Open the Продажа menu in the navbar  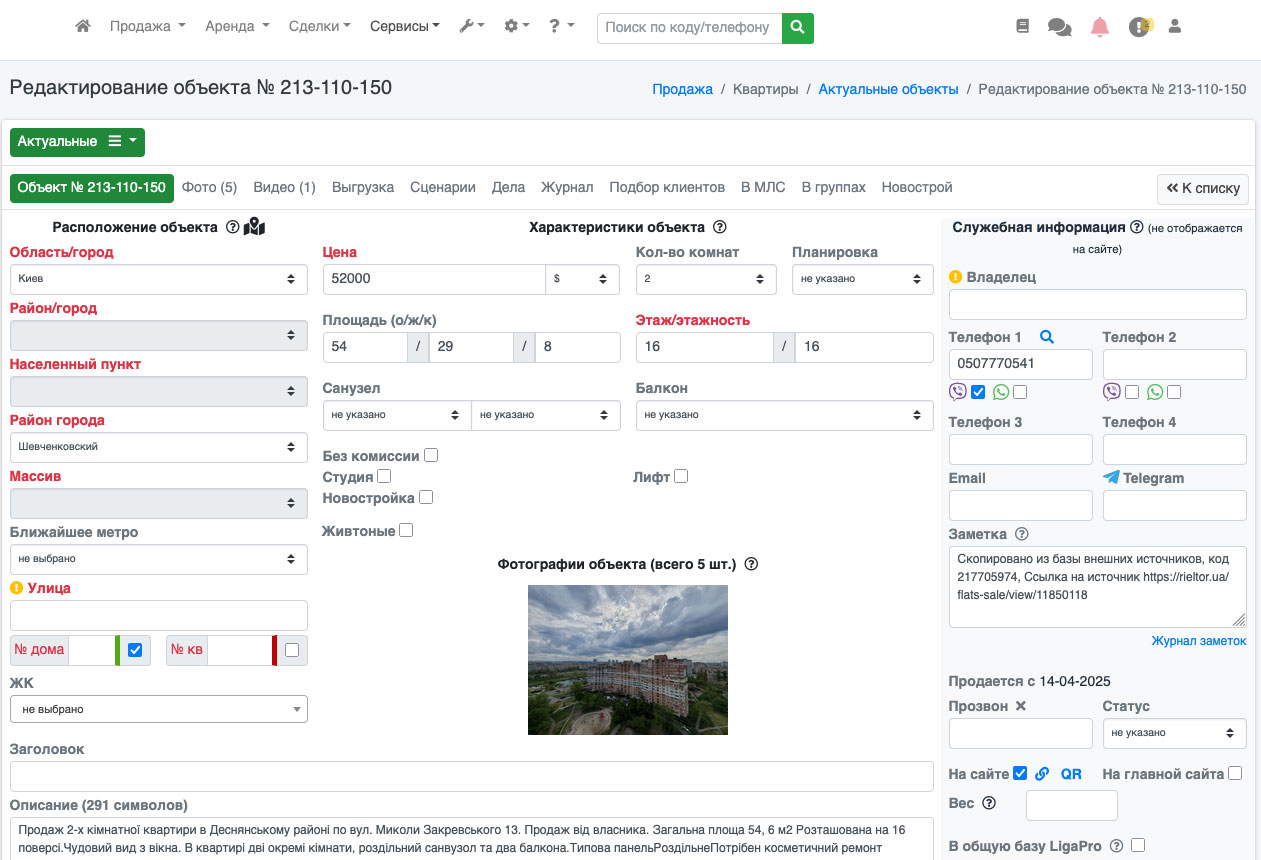[x=147, y=27]
